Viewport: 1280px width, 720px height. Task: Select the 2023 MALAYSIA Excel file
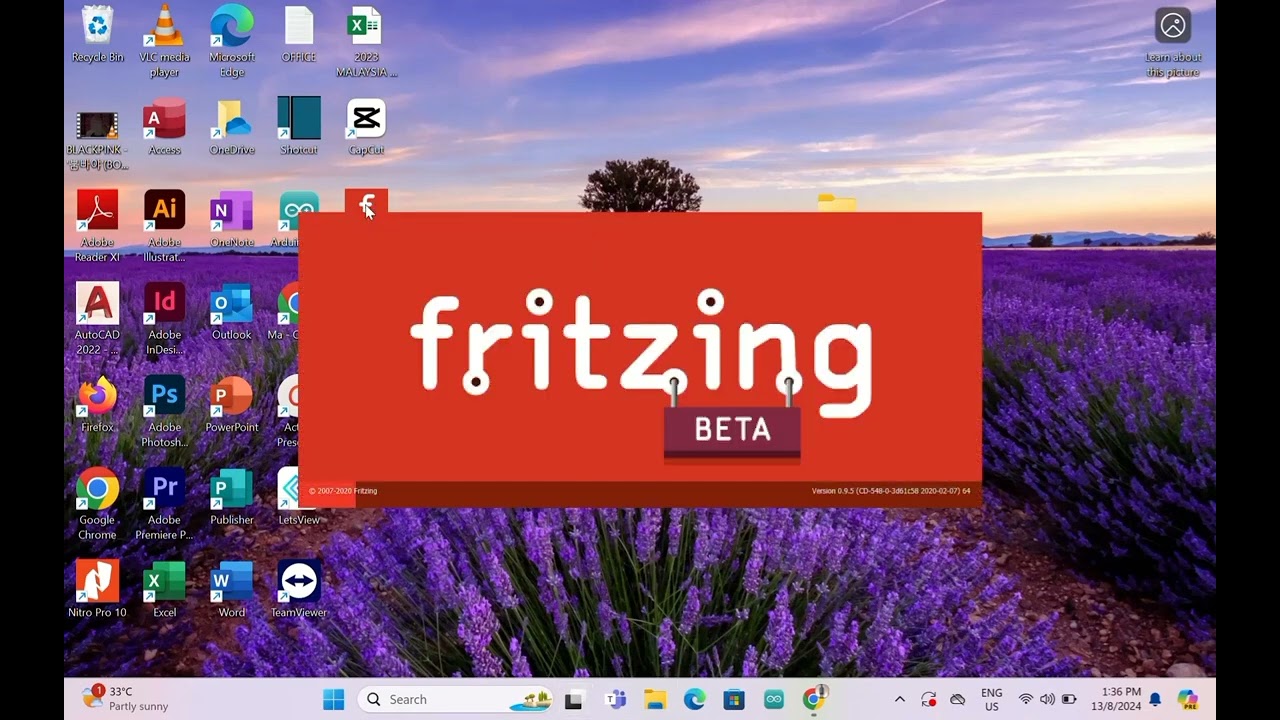pyautogui.click(x=366, y=42)
